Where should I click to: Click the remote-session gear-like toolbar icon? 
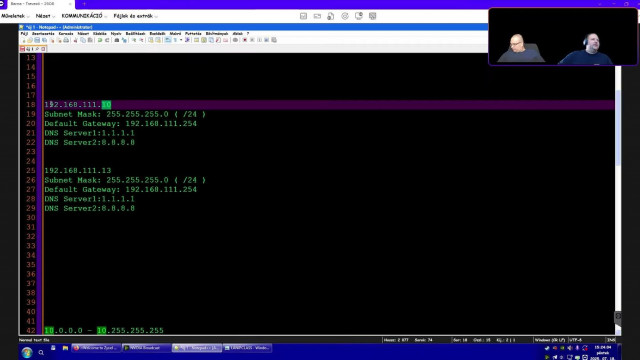[345, 16]
